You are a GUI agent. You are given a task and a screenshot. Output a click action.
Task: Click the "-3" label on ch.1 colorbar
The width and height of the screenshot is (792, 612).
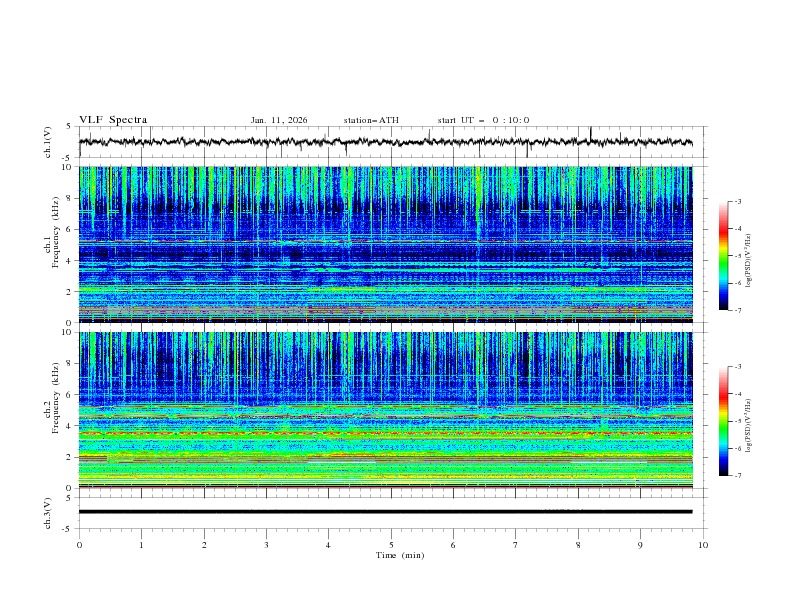pos(738,201)
